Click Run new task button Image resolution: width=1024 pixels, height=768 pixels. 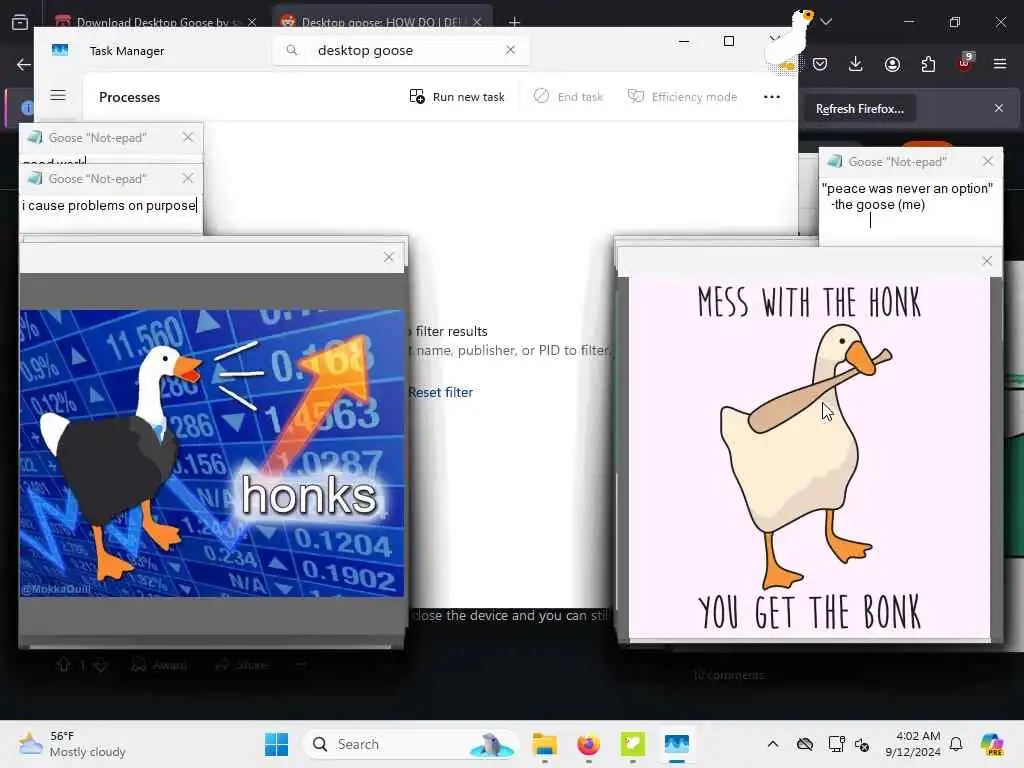point(457,97)
